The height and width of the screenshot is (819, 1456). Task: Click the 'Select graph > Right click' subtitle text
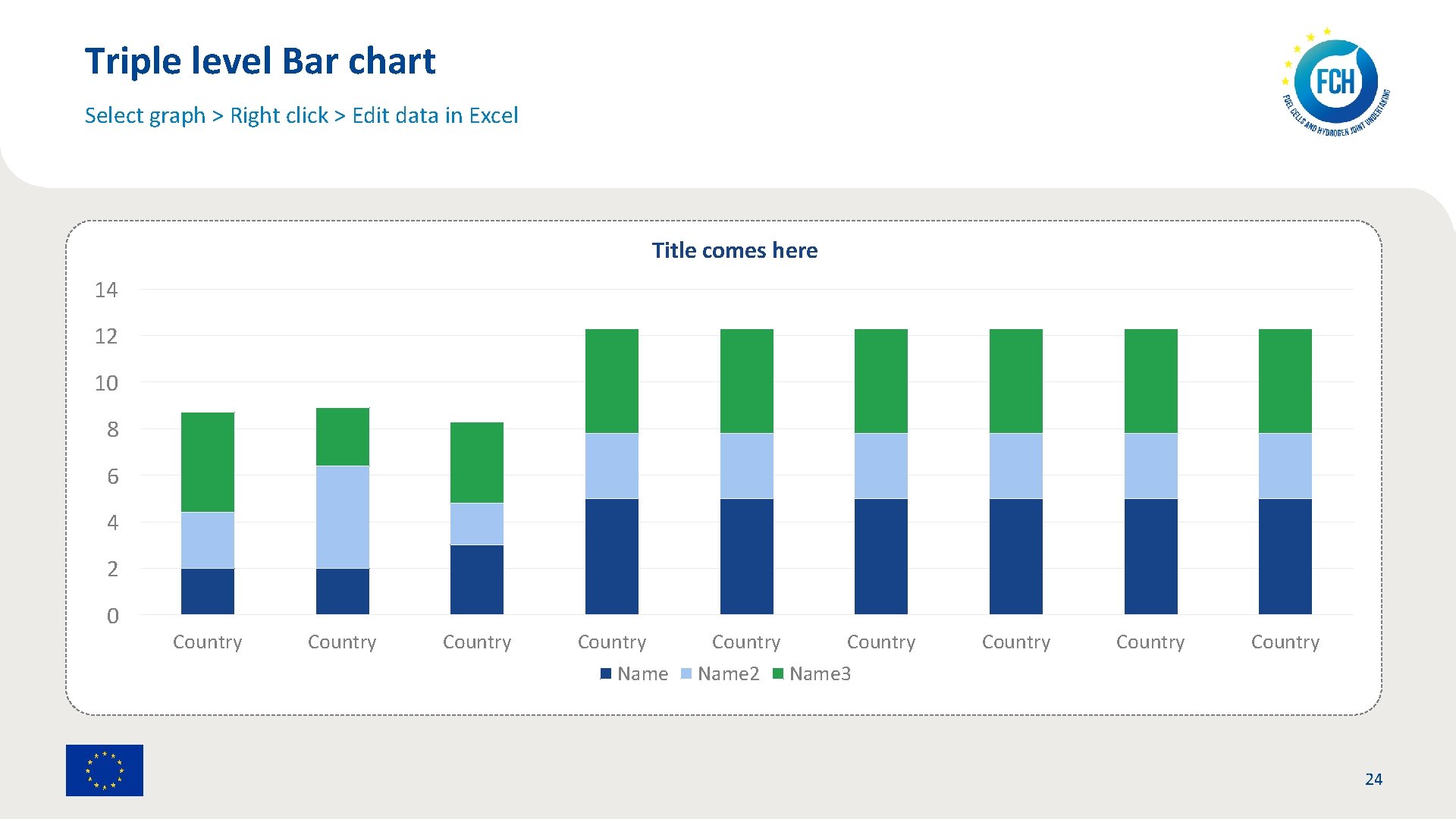[x=301, y=115]
